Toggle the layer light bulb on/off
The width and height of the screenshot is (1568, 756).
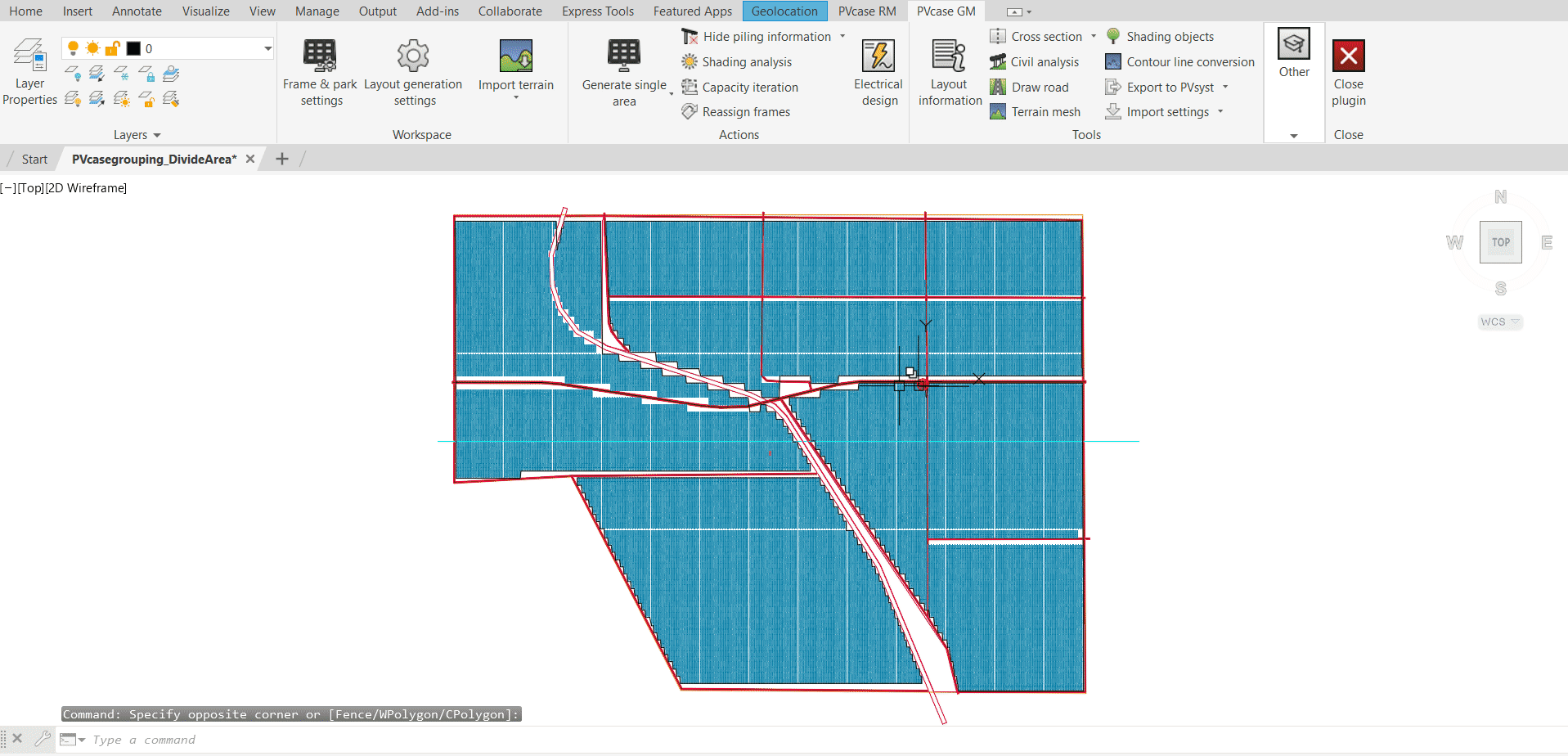(74, 47)
